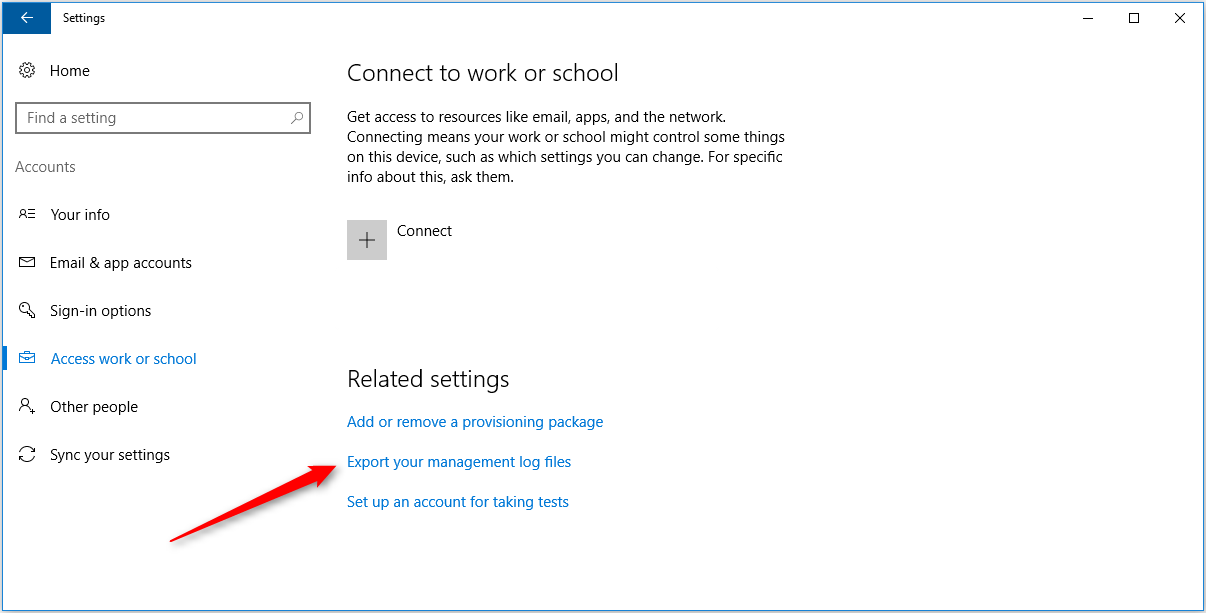Viewport: 1206px width, 613px height.
Task: Open Sync your settings
Action: tap(110, 455)
